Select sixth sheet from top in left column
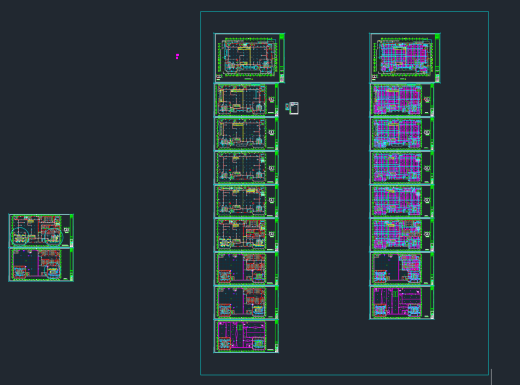The height and width of the screenshot is (385, 520). coord(246,235)
